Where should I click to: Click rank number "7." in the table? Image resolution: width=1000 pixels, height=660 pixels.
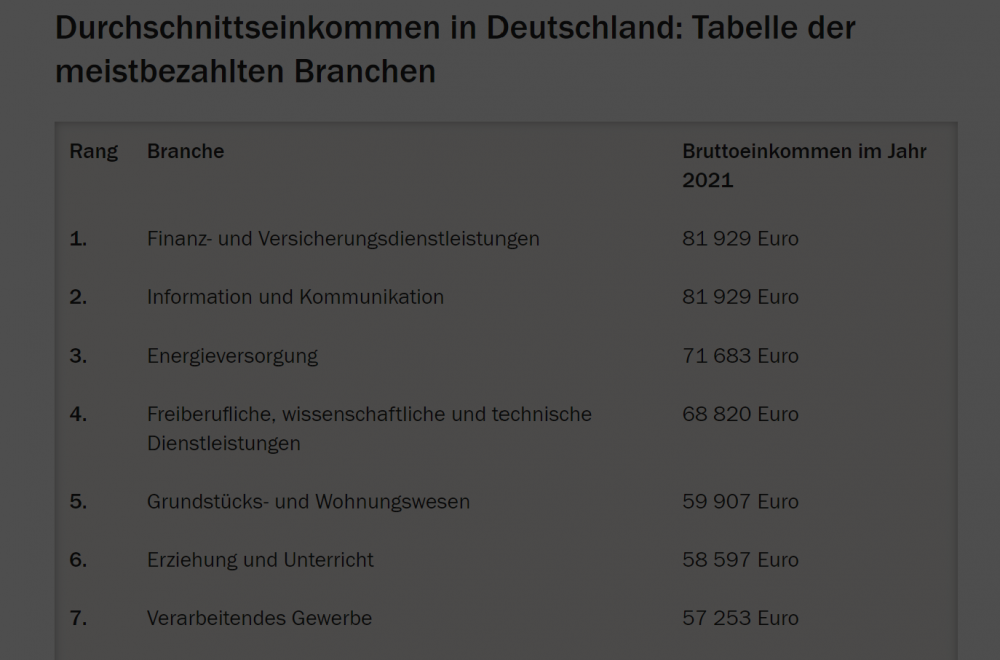pyautogui.click(x=78, y=618)
